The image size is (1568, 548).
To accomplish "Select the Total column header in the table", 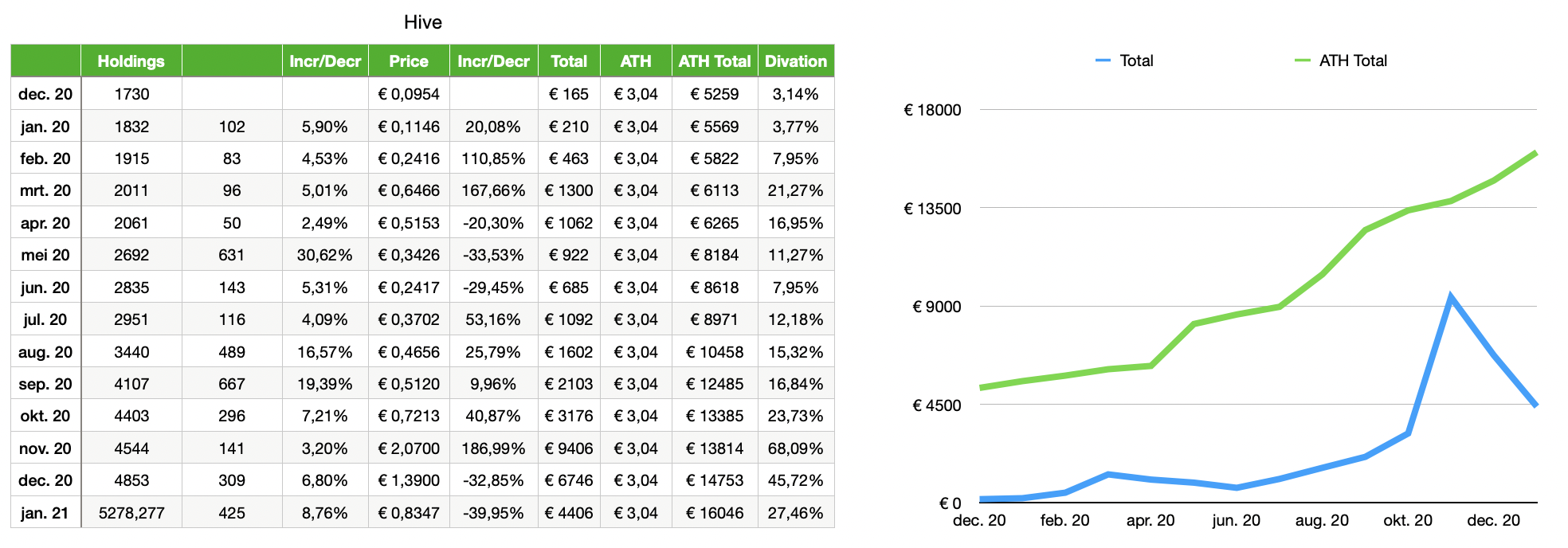I will coord(569,61).
